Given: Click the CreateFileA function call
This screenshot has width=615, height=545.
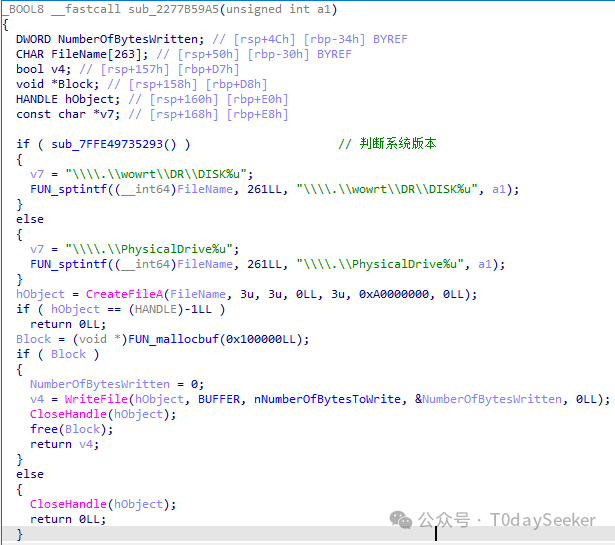Looking at the screenshot, I should click(124, 294).
